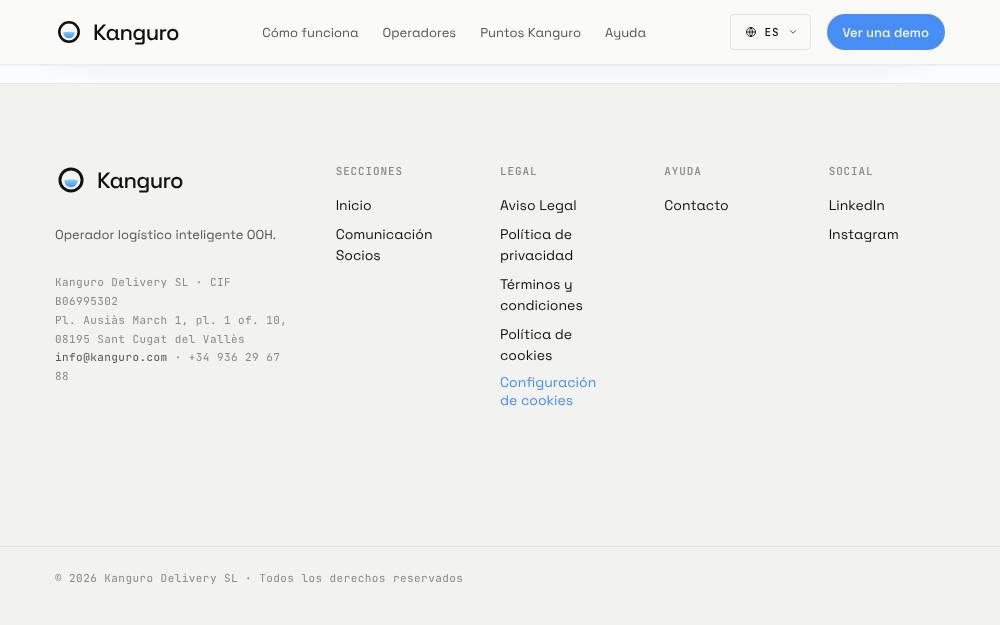Image resolution: width=1000 pixels, height=625 pixels.
Task: Go to Operadores in the top navigation
Action: pyautogui.click(x=419, y=33)
